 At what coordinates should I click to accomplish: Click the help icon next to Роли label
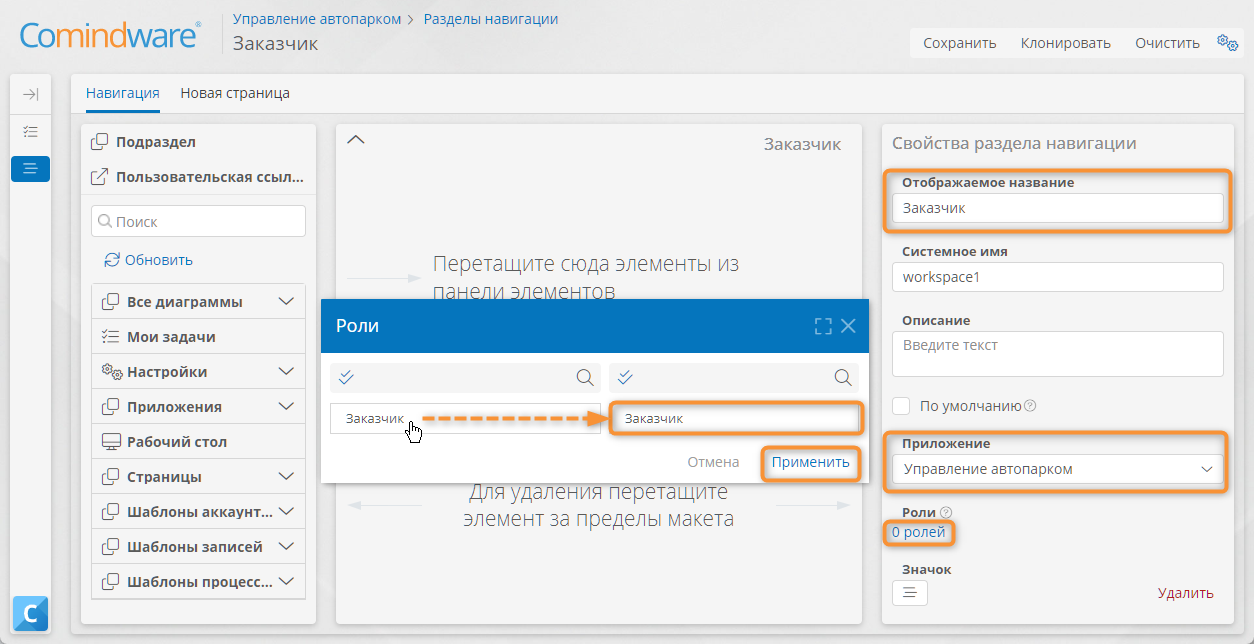point(946,513)
